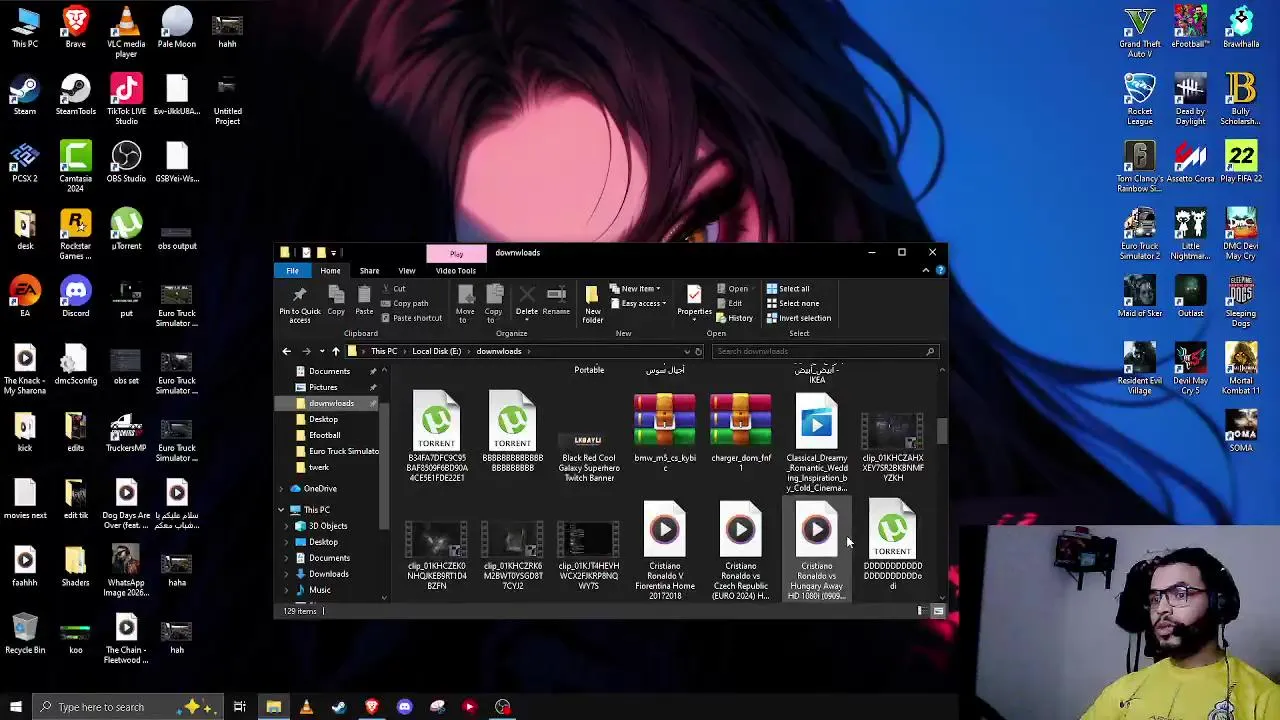Click Paste shortcut in ribbon
The width and height of the screenshot is (1280, 720).
point(411,318)
